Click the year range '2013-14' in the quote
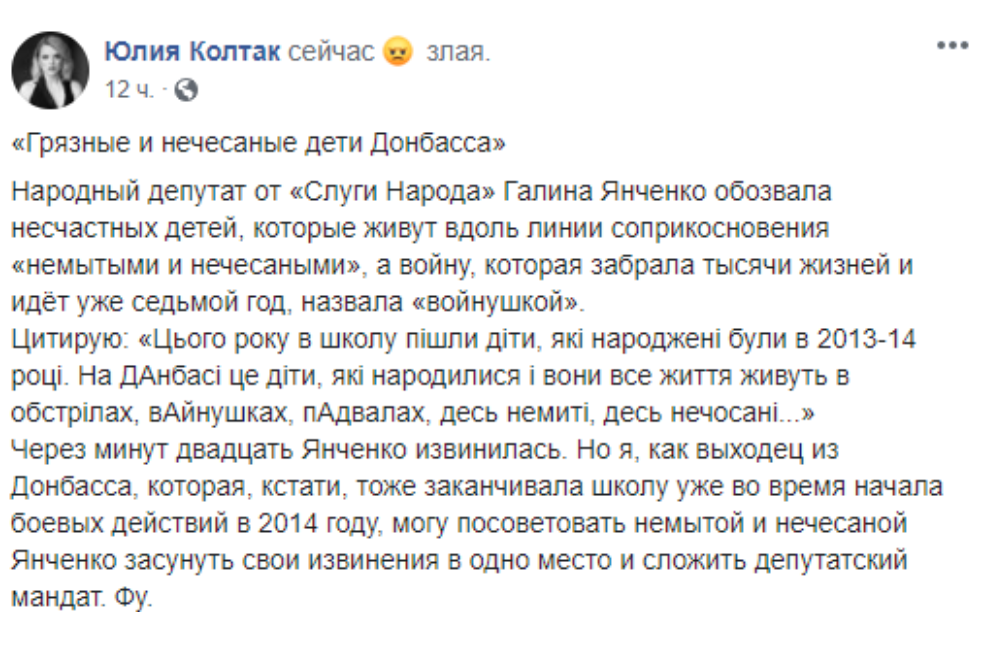994x646 pixels. pos(866,339)
